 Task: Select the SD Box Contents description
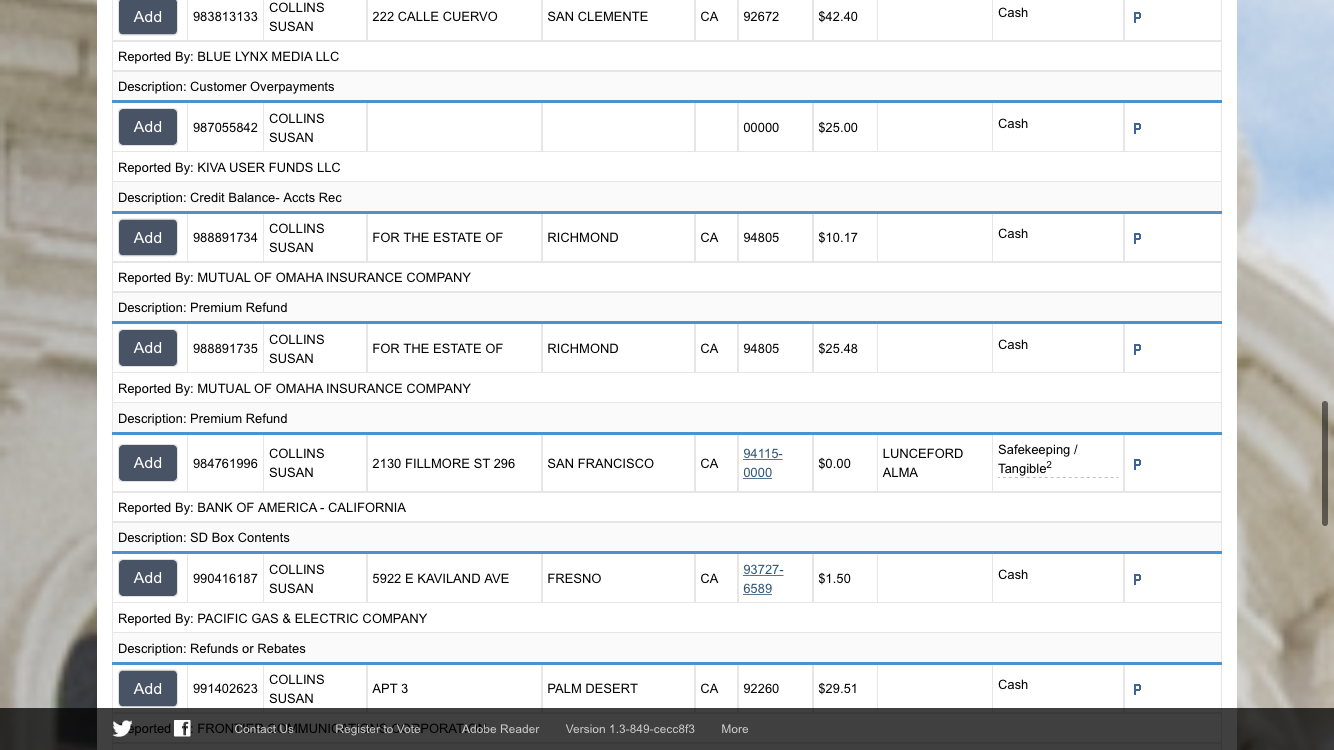pos(204,538)
